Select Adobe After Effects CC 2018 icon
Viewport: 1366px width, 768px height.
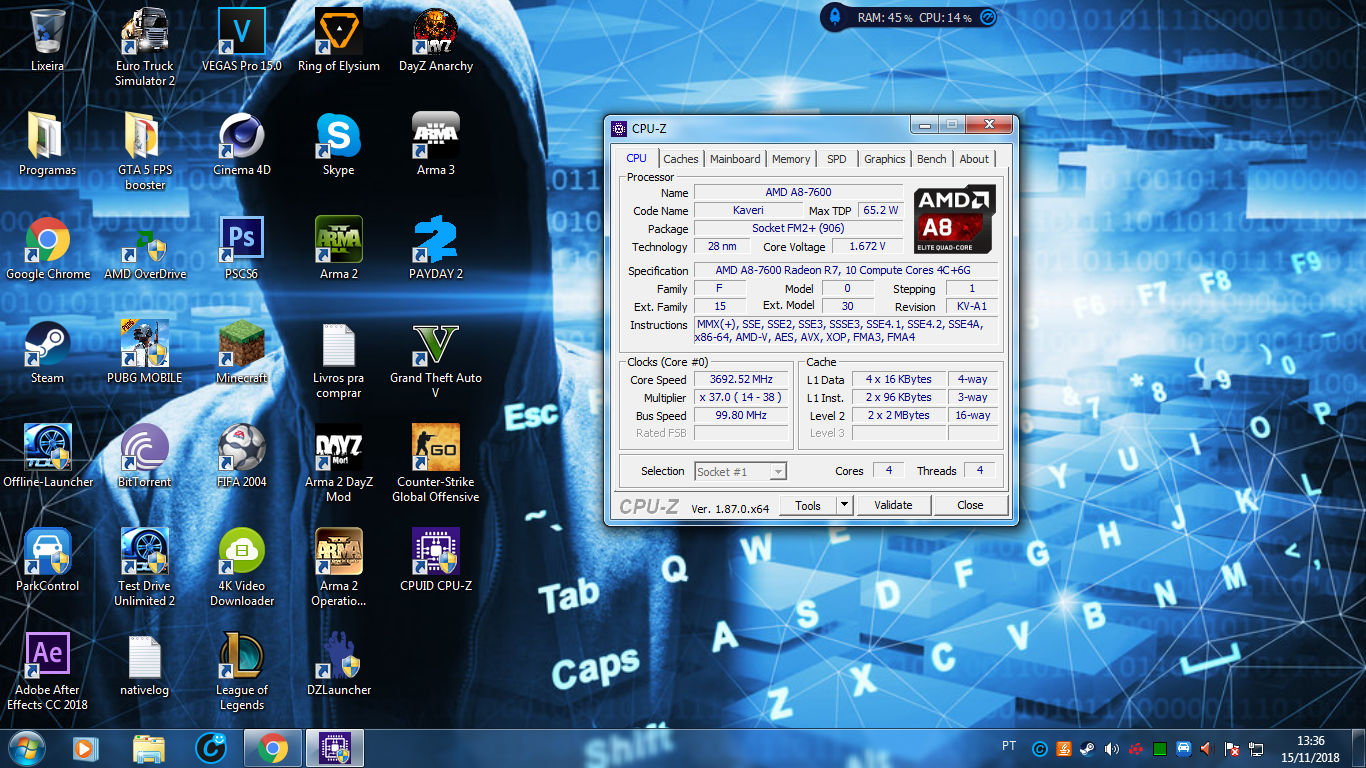point(47,671)
